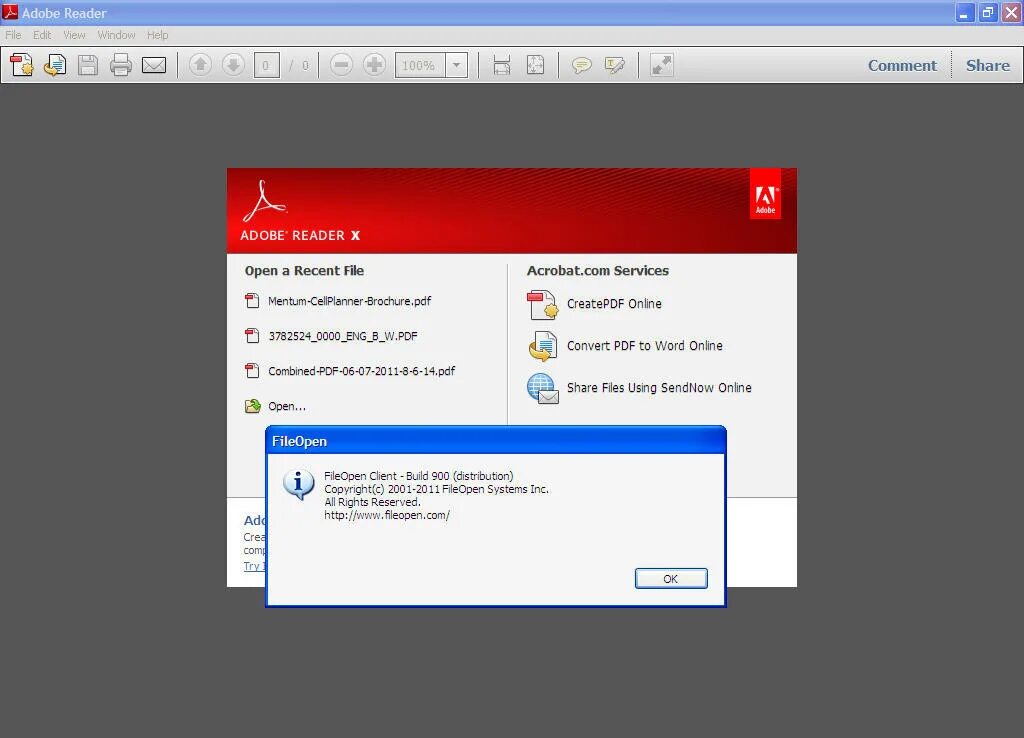1024x738 pixels.
Task: Open the File menu
Action: pos(13,35)
